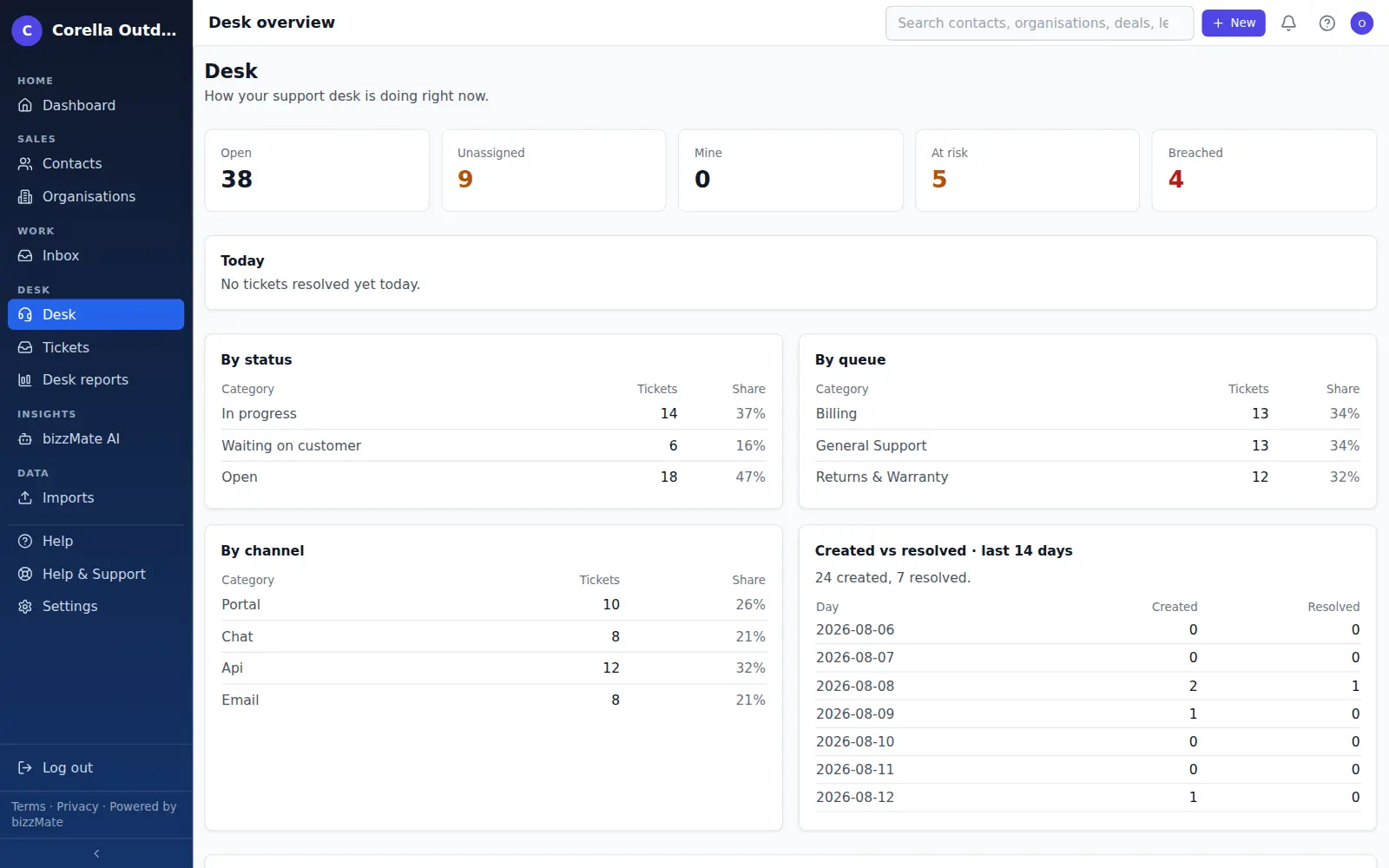Click the 2026-08-12 day row

[x=1087, y=797]
